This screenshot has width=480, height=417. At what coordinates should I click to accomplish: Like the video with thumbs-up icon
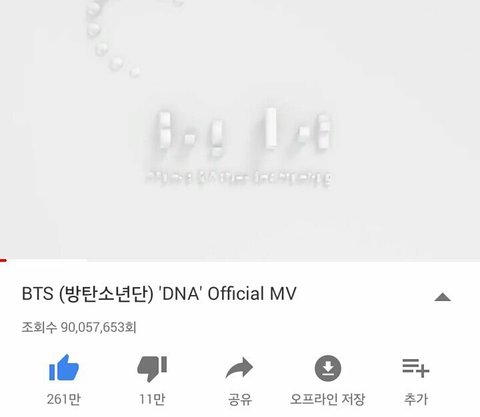[64, 368]
